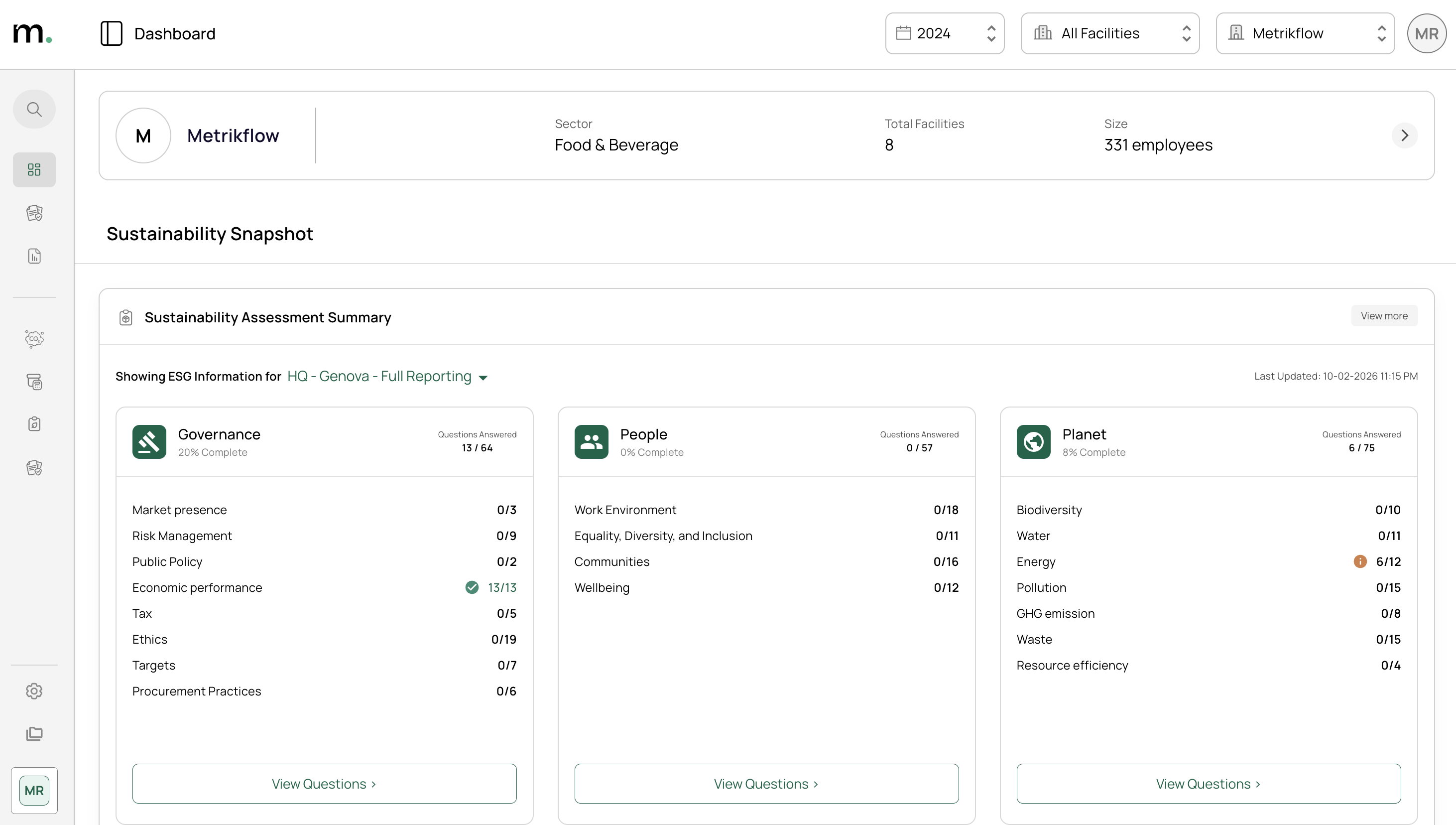Image resolution: width=1456 pixels, height=825 pixels.
Task: Click the search icon in sidebar
Action: [x=34, y=110]
